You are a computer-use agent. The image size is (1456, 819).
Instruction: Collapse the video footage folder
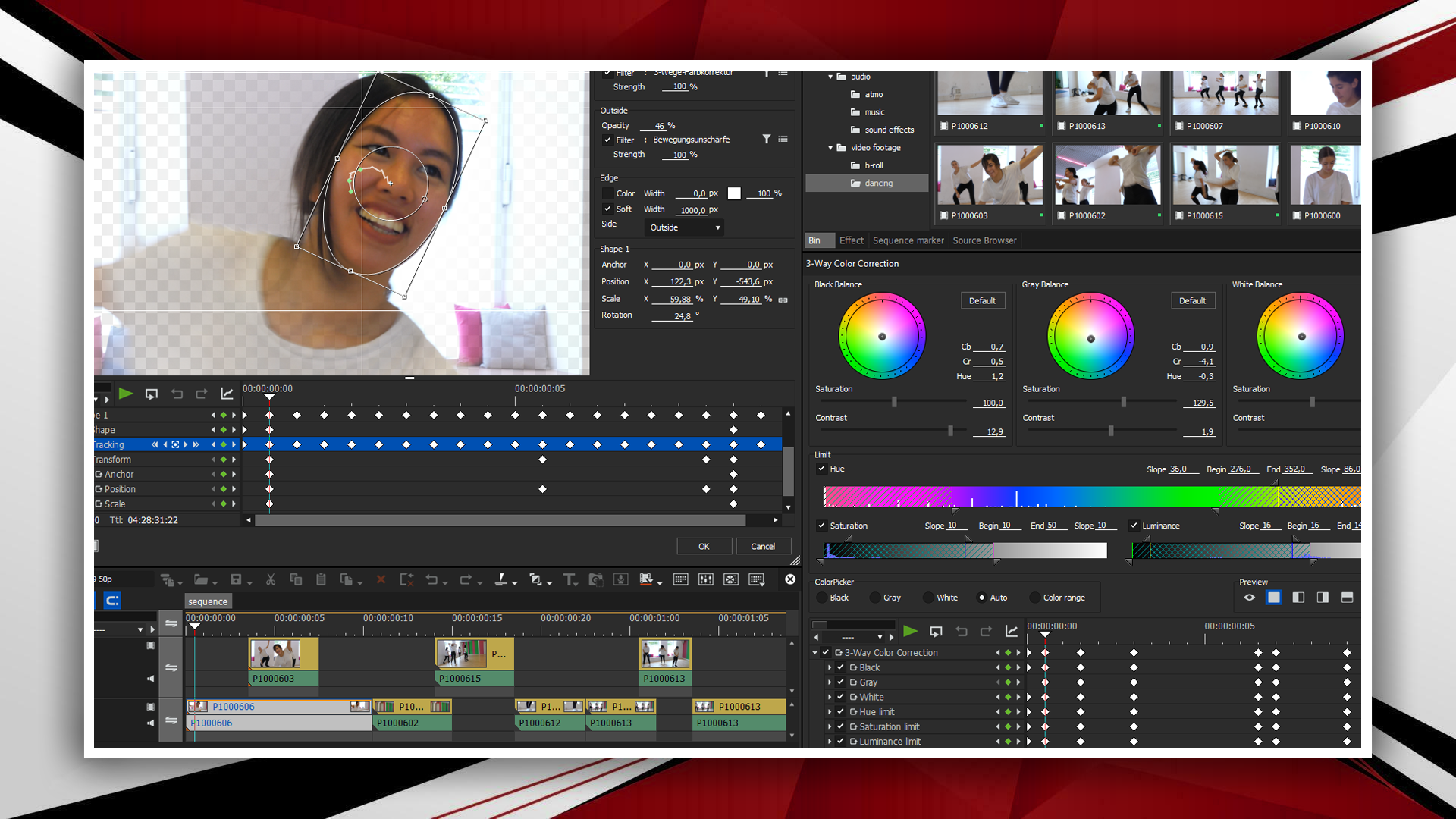[x=830, y=148]
